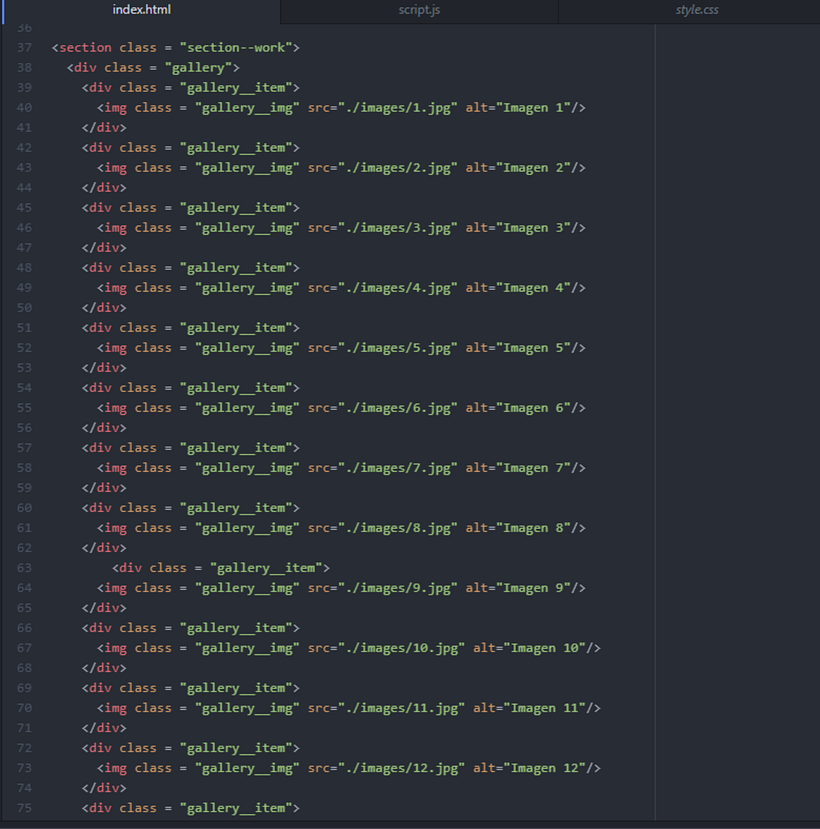Screen dimensions: 820x829
Task: Click the img line with src ./images/3.jpg
Action: [341, 228]
